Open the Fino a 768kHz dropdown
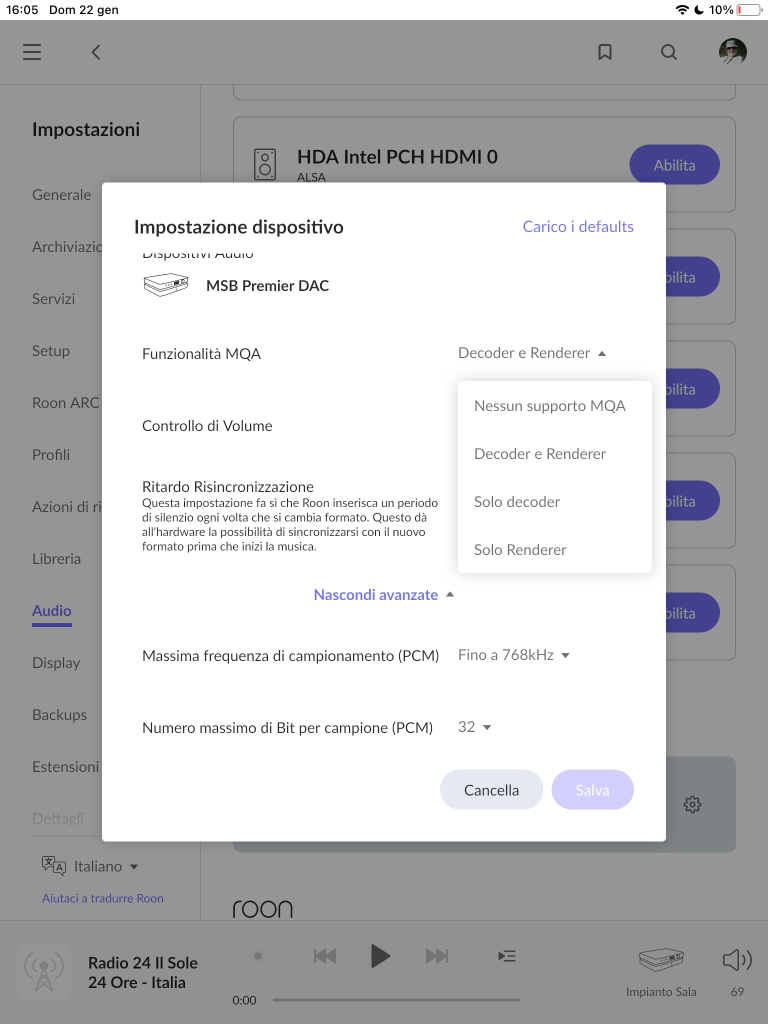This screenshot has height=1024, width=768. click(514, 655)
